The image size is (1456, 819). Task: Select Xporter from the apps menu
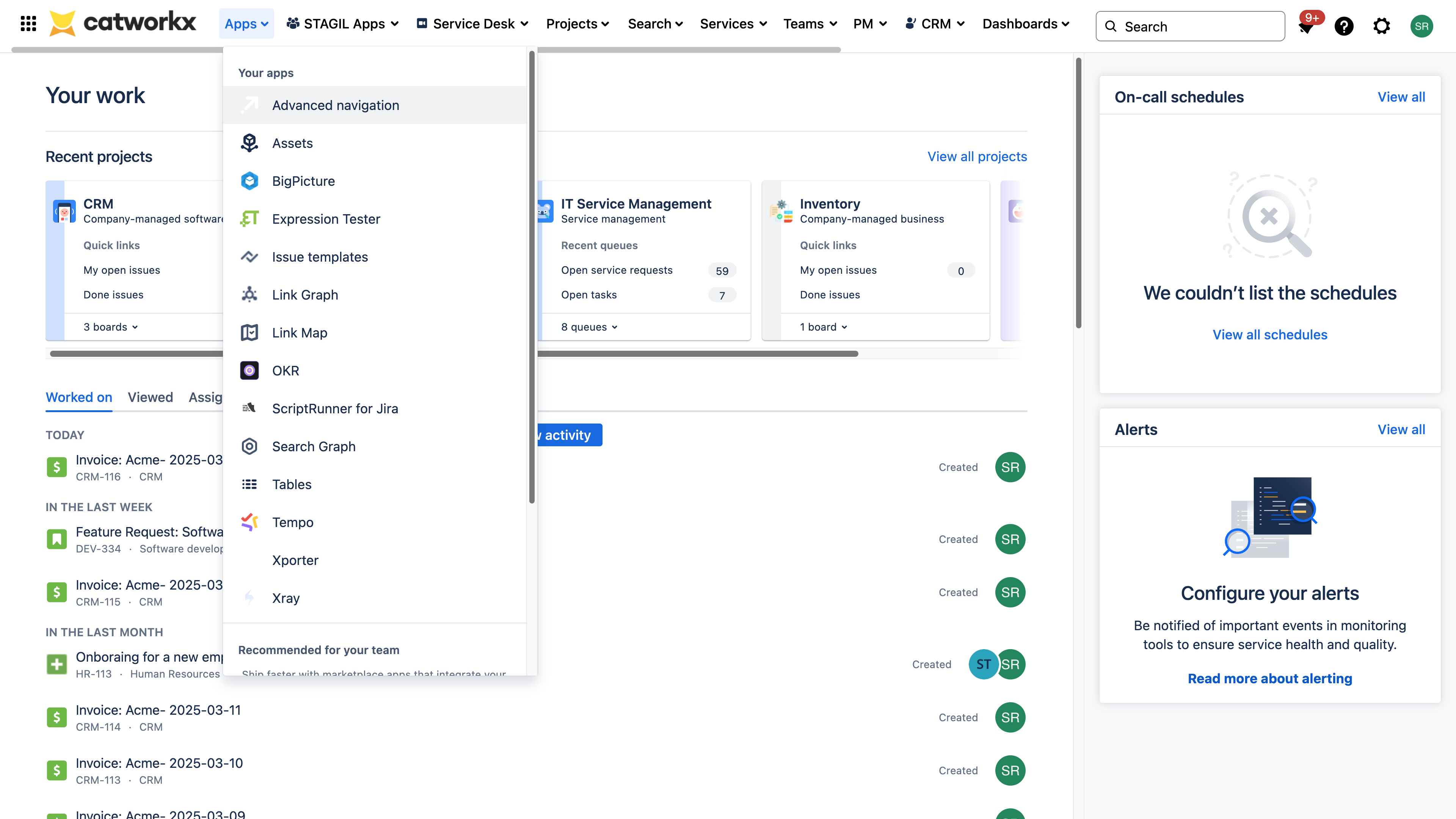[x=375, y=560]
